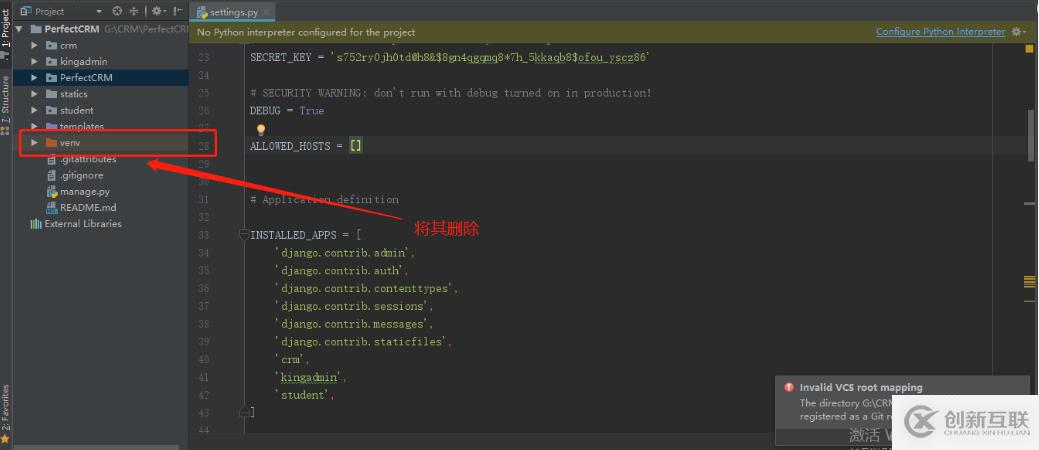Click the External Libraries bar-chart icon
This screenshot has width=1039, height=450.
[36, 224]
